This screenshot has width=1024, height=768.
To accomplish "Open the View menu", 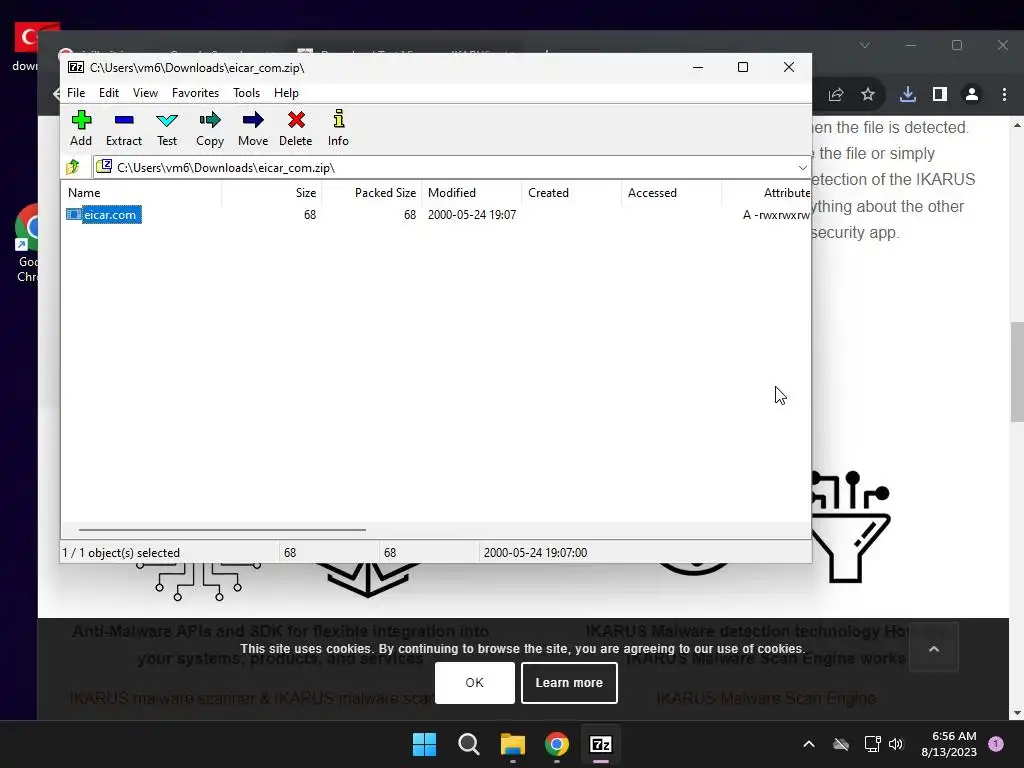I will point(146,93).
